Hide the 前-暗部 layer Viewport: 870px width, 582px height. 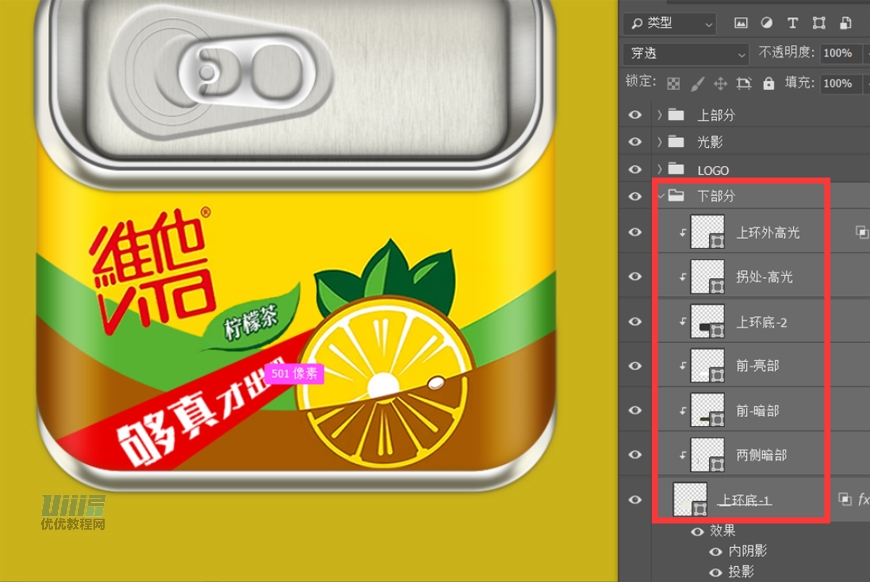635,411
